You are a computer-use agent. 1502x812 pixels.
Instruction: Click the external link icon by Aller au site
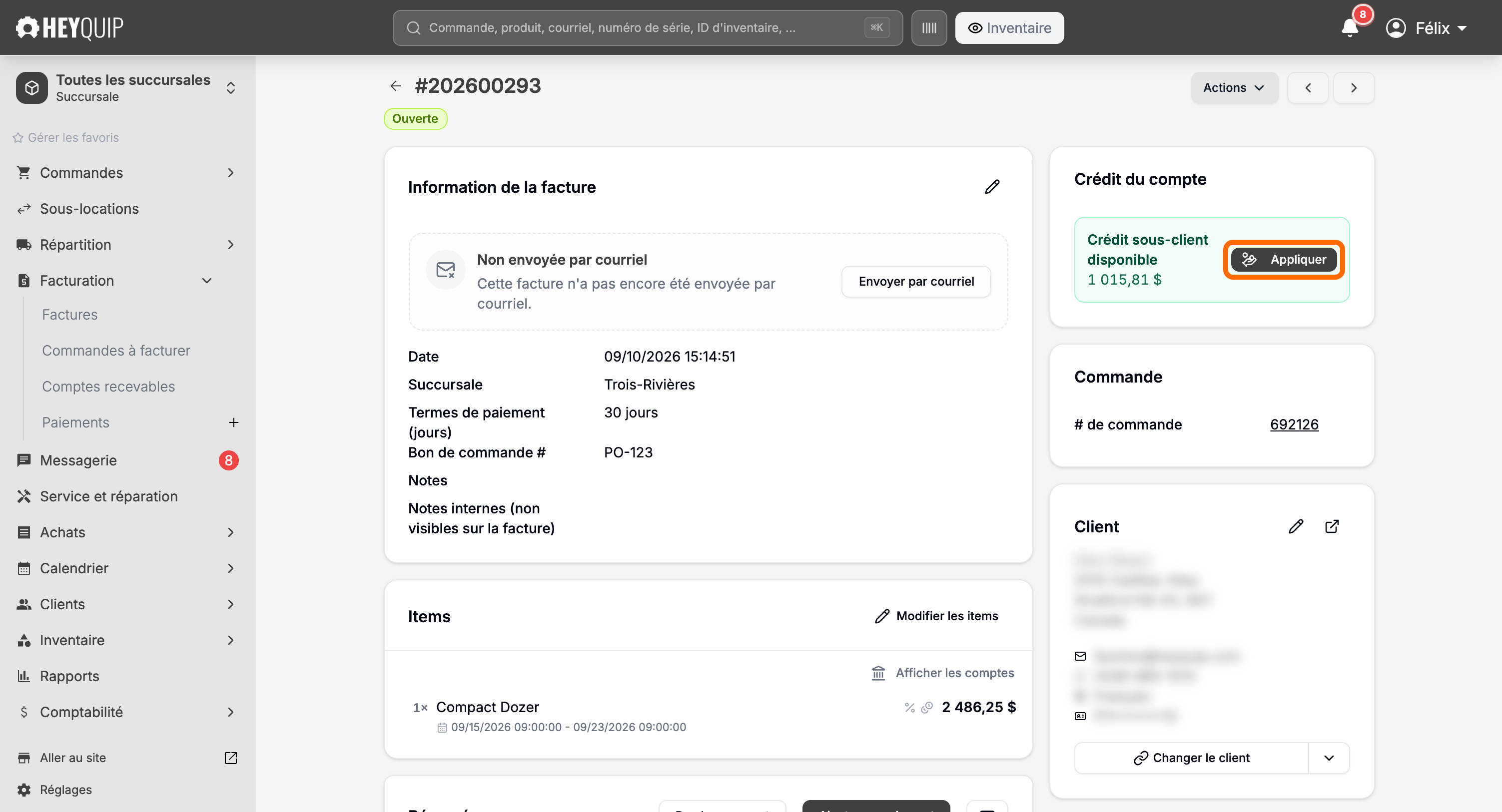(x=231, y=757)
